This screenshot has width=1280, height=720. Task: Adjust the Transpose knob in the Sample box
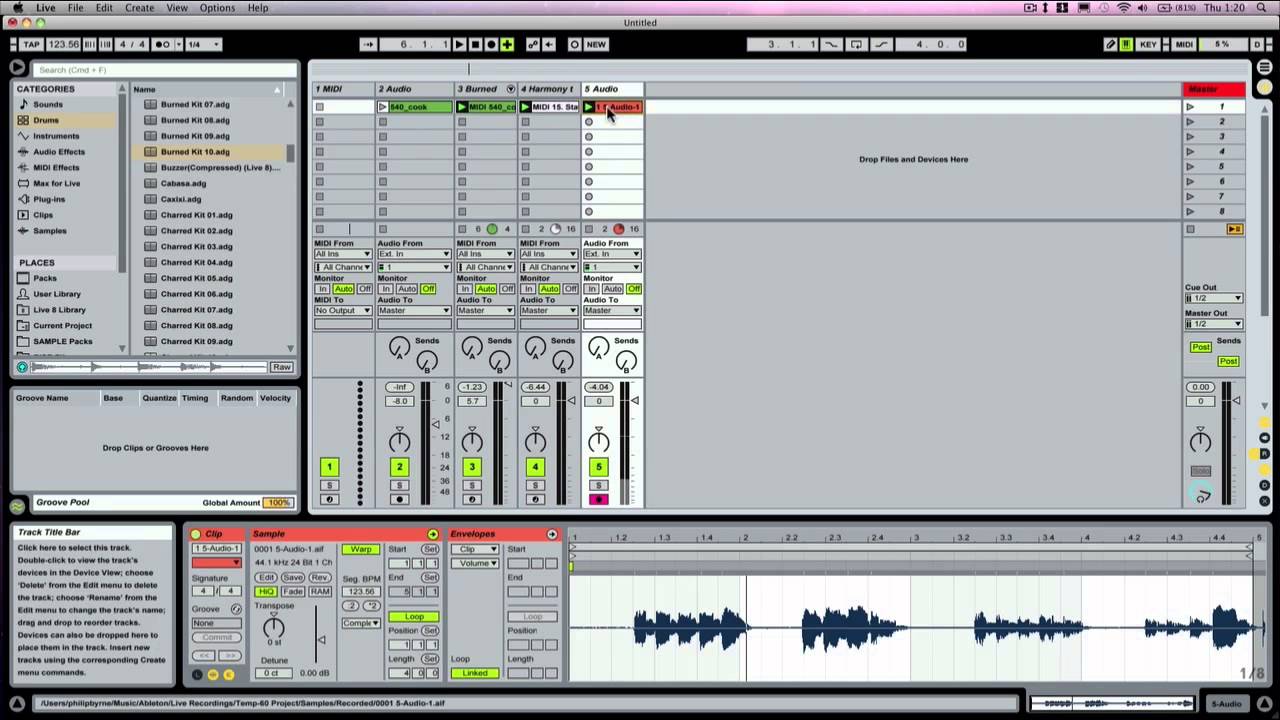(273, 628)
